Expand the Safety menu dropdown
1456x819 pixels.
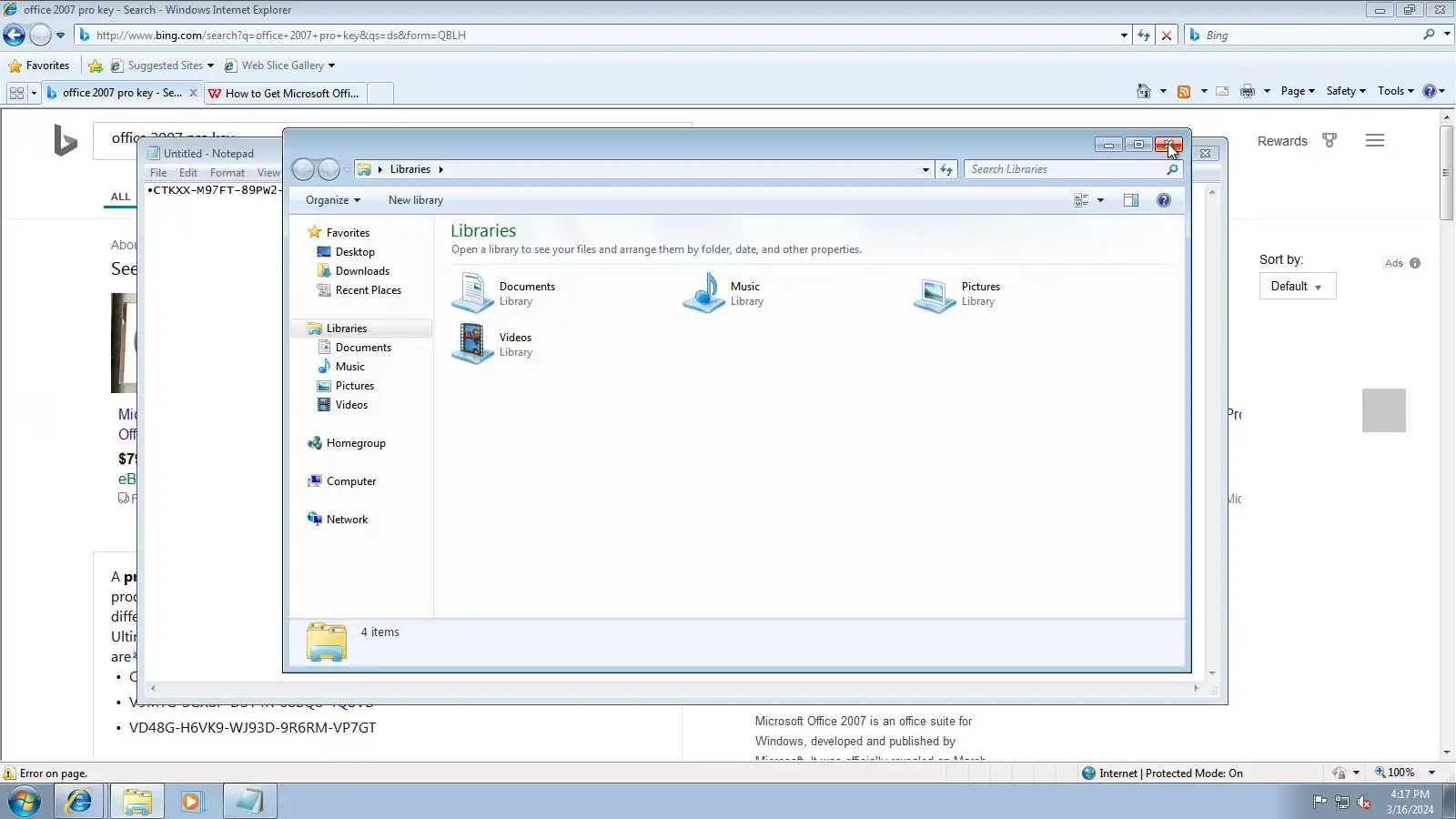pyautogui.click(x=1346, y=91)
